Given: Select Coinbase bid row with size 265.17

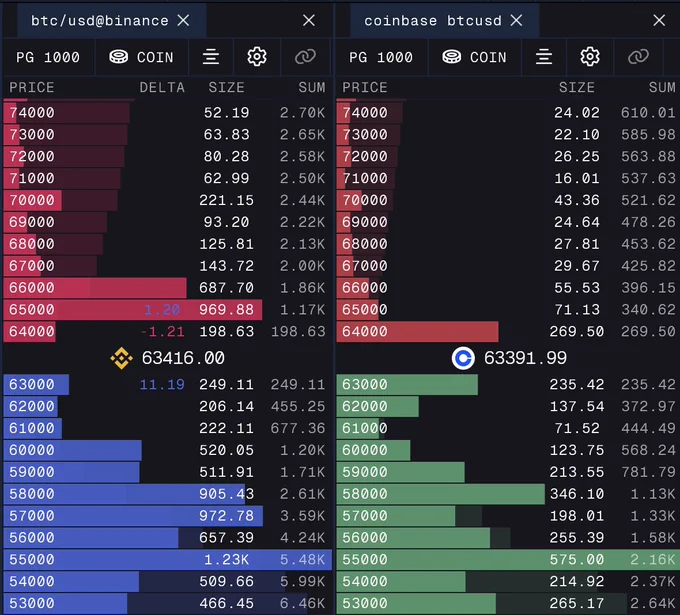Looking at the screenshot, I should coord(508,603).
